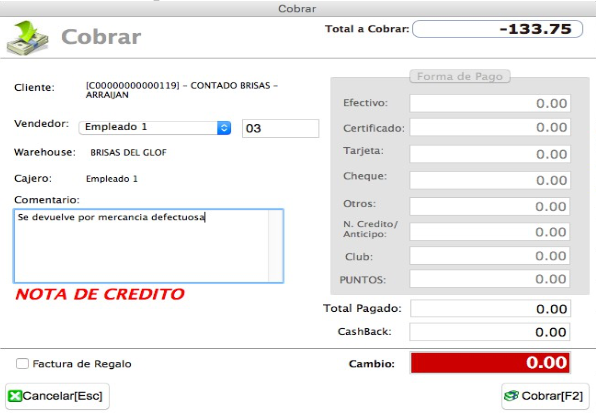This screenshot has width=596, height=413.
Task: Click the Cobrar window title bar text
Action: tap(297, 8)
